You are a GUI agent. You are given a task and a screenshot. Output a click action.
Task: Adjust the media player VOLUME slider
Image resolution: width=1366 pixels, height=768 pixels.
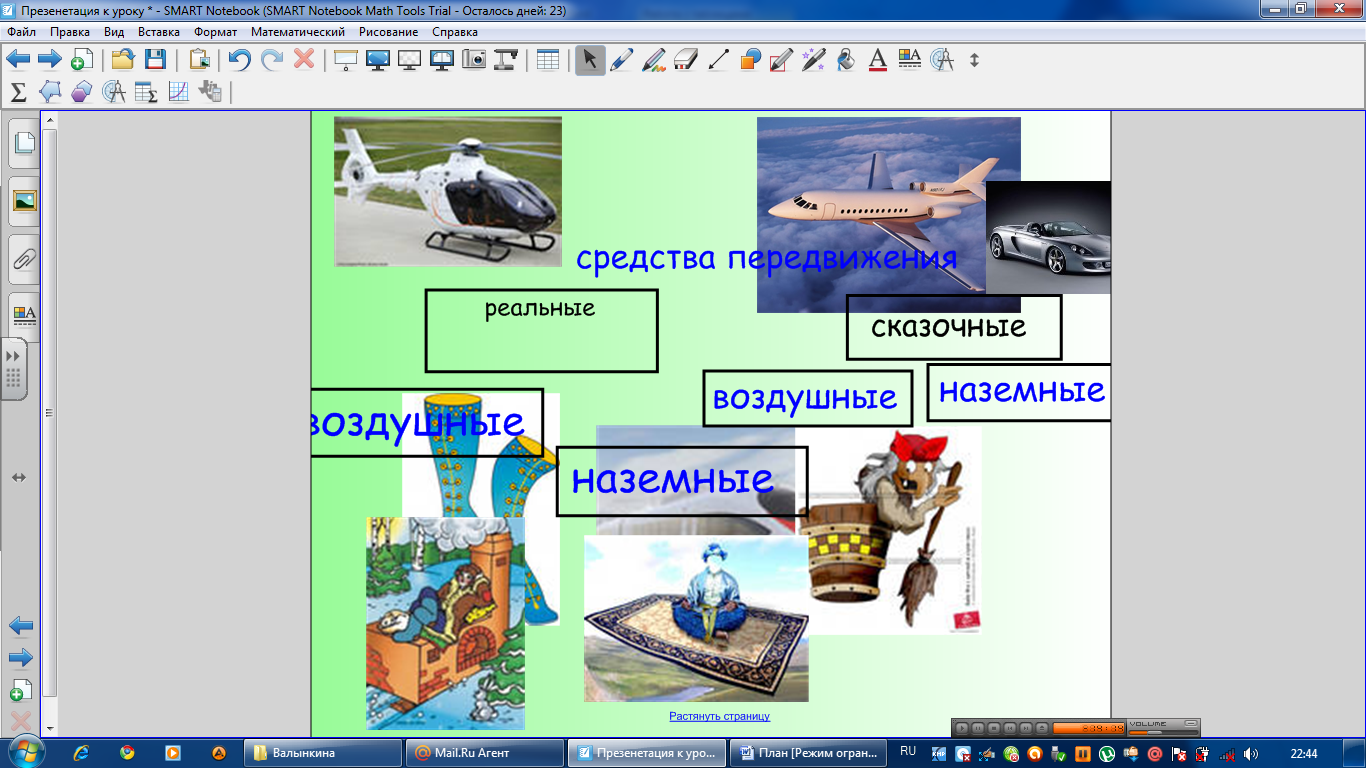click(x=1162, y=732)
